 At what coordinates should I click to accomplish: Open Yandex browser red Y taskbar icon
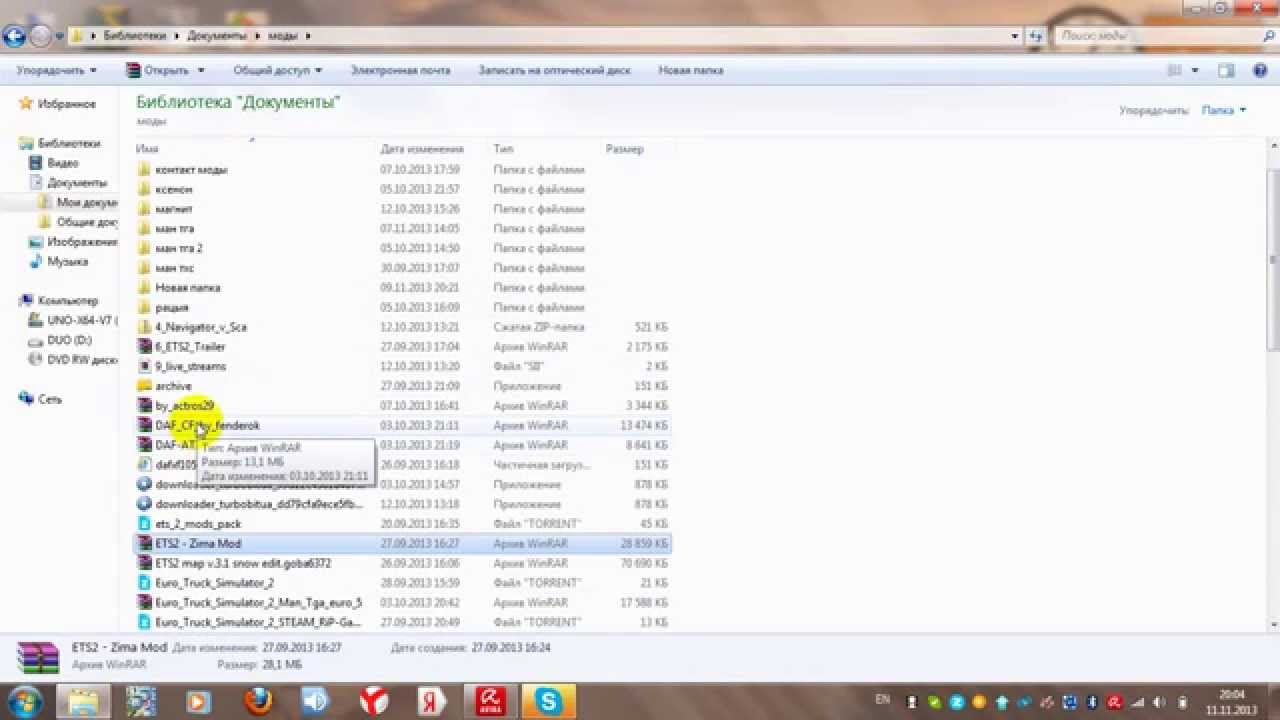point(375,700)
